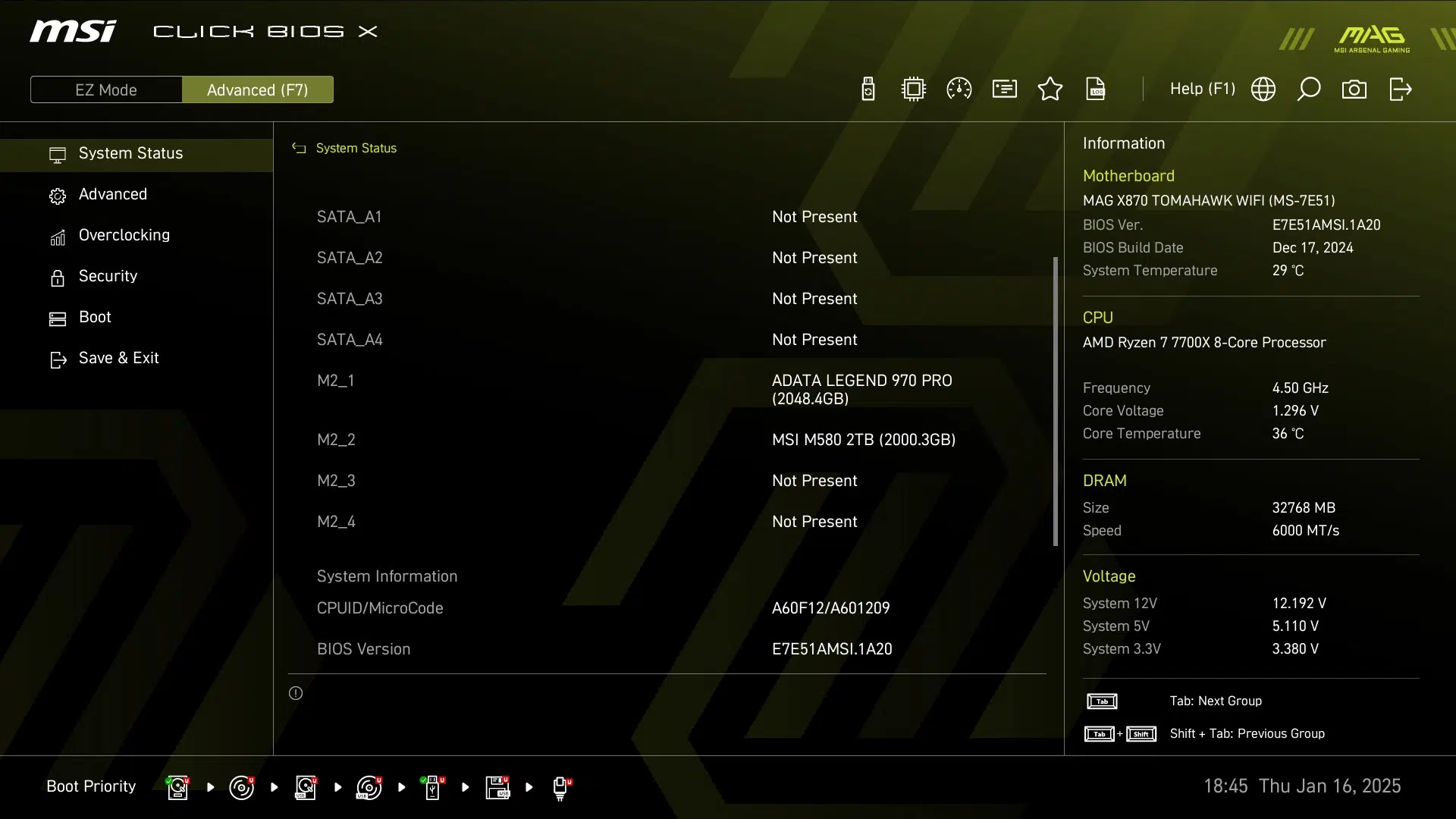Image resolution: width=1456 pixels, height=819 pixels.
Task: Select the SATA_A2 row
Action: (x=667, y=258)
